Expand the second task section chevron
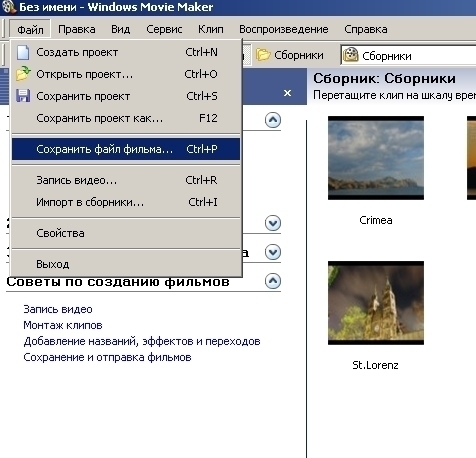The height and width of the screenshot is (458, 476). [273, 223]
